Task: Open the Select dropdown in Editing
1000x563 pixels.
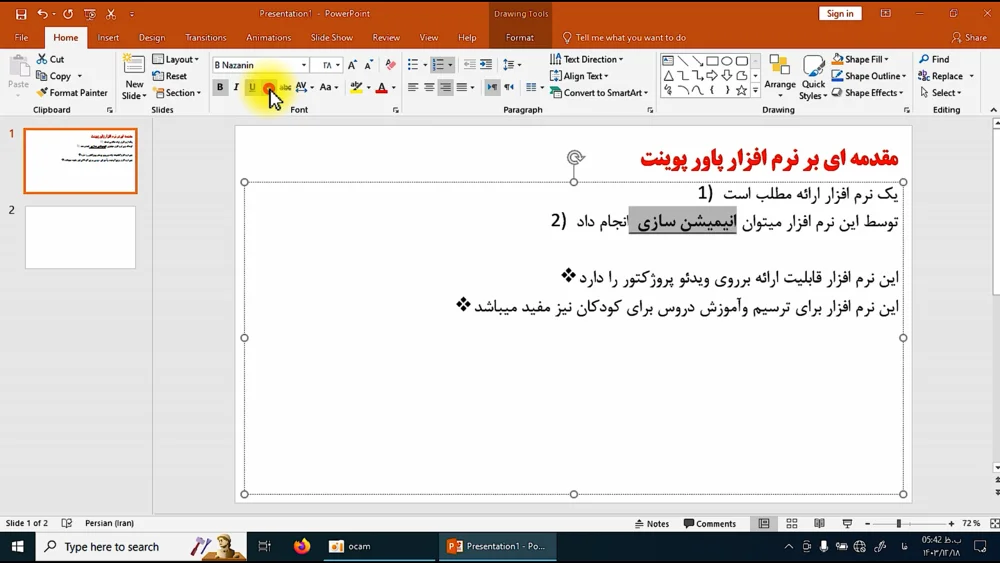Action: pyautogui.click(x=941, y=92)
